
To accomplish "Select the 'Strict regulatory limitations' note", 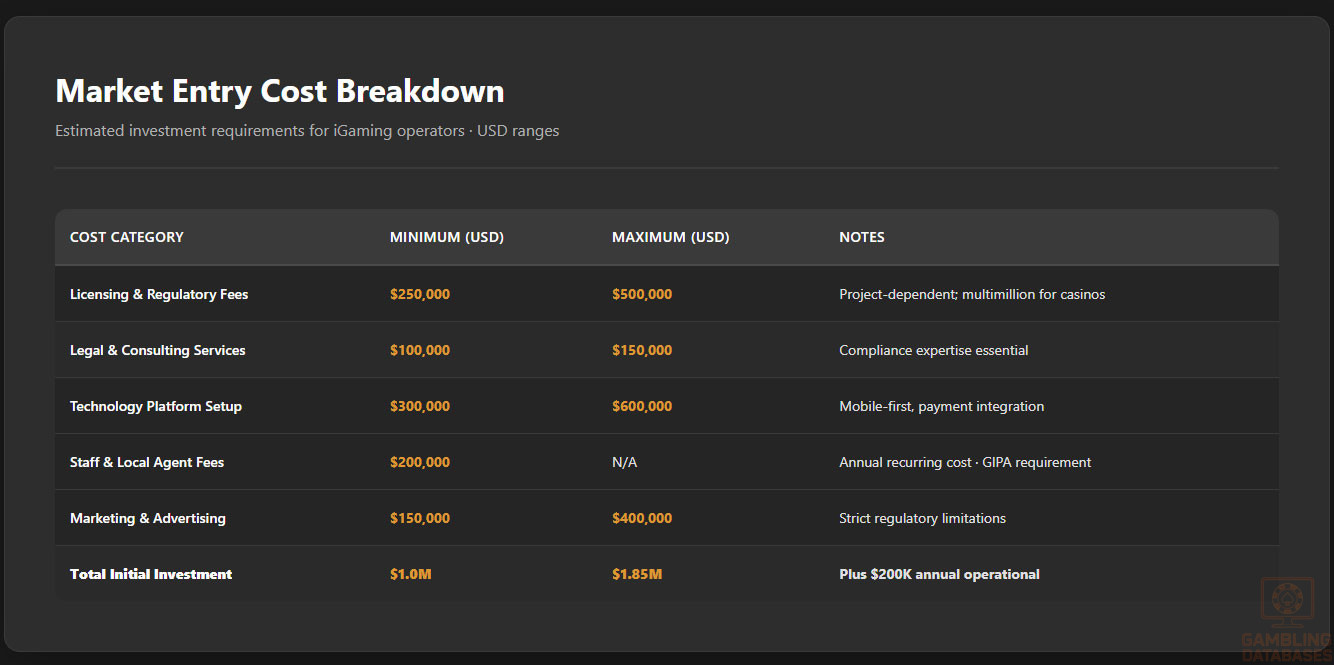I will click(922, 518).
